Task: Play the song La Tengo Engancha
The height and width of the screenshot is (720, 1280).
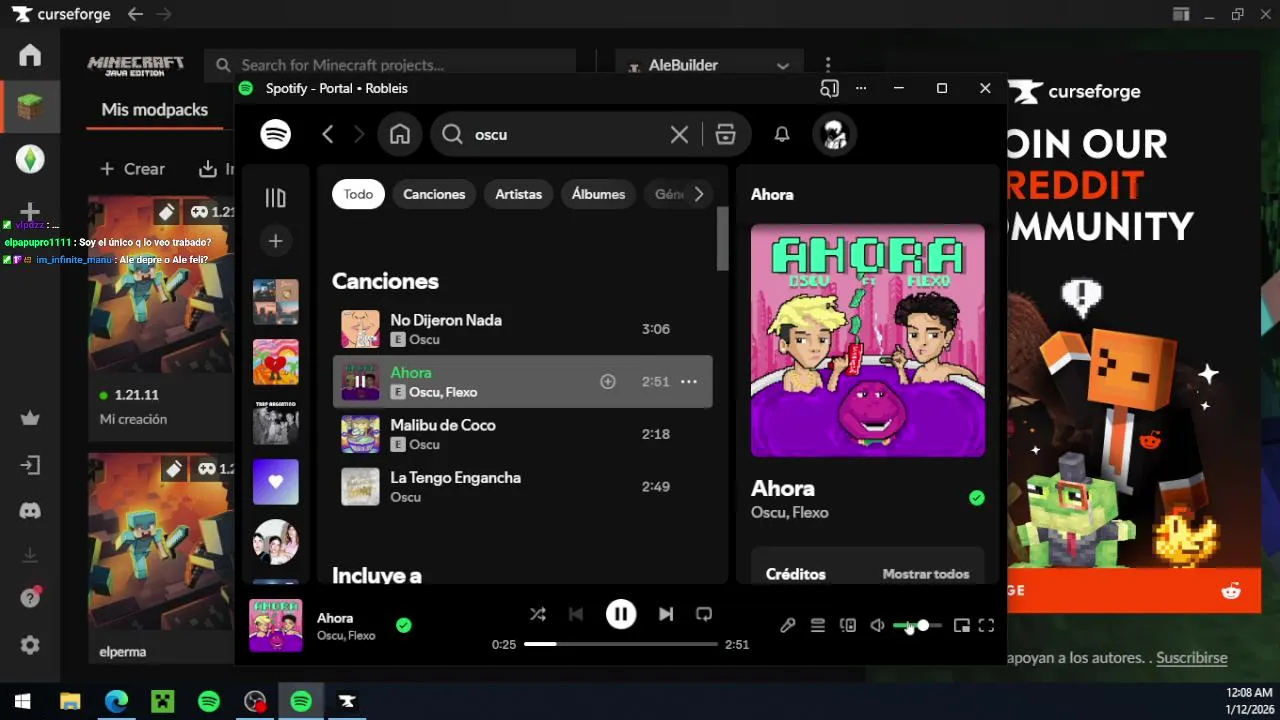Action: 522,487
